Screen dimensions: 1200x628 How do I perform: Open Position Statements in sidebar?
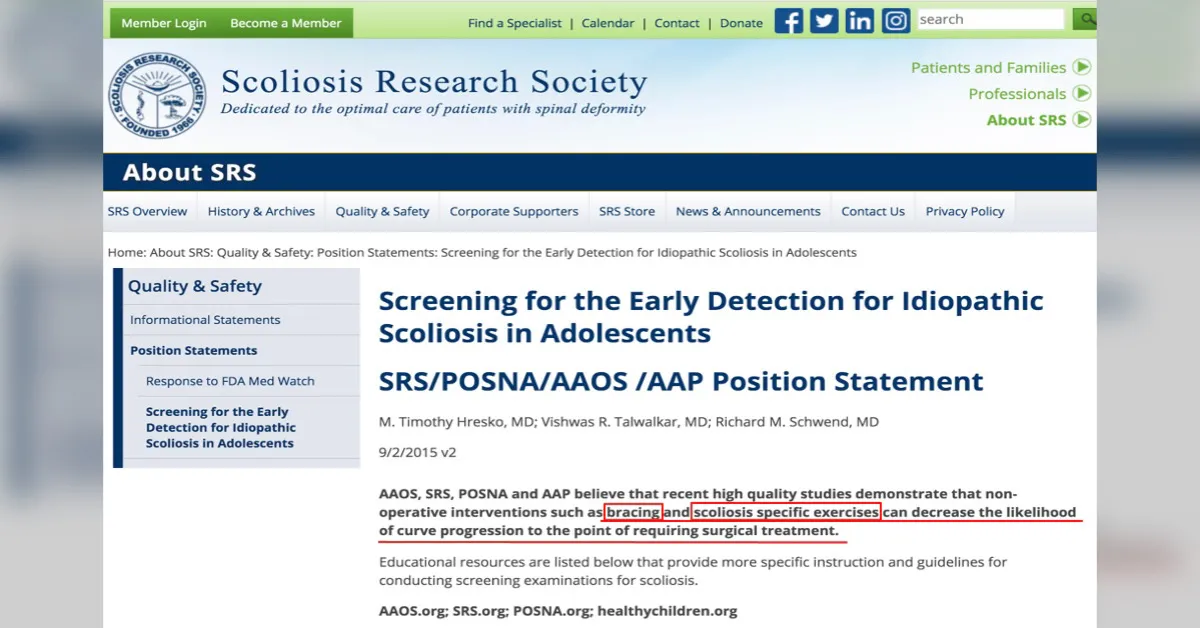[193, 350]
